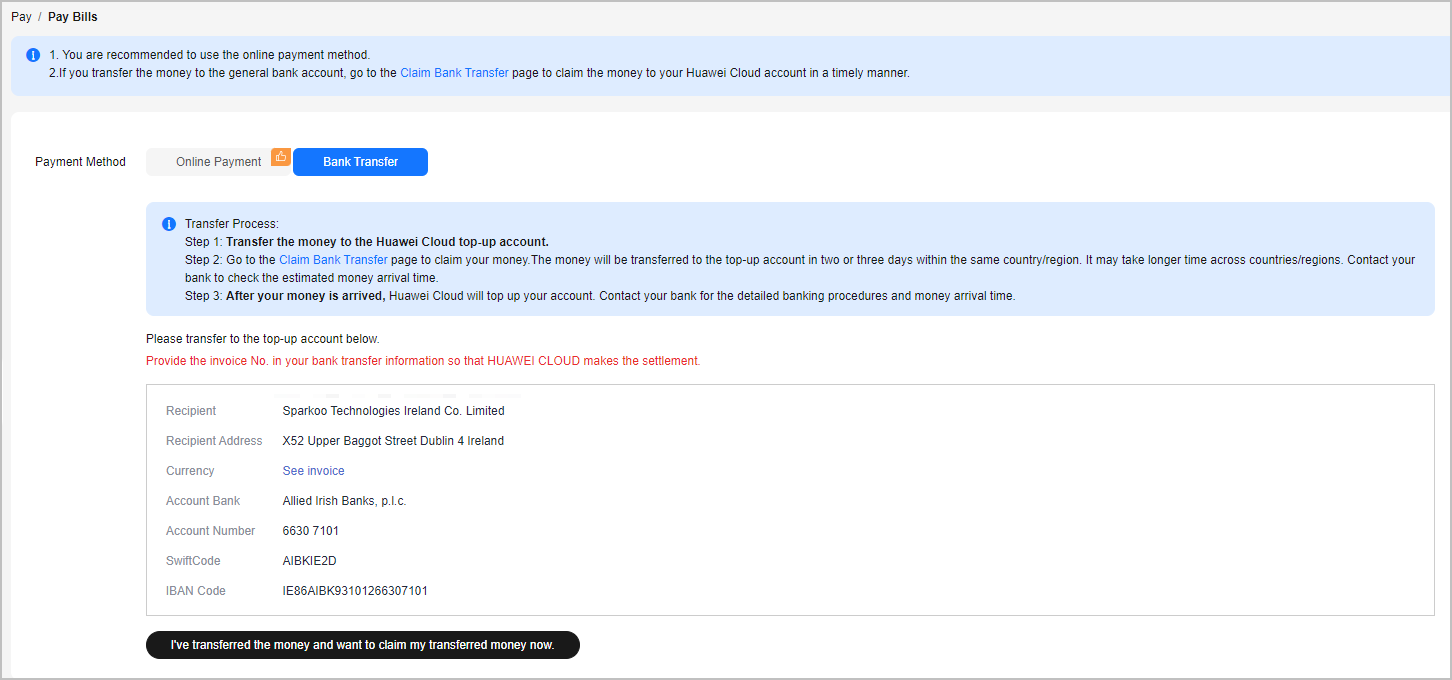Open the See invoice currency link
The height and width of the screenshot is (680, 1452).
314,471
